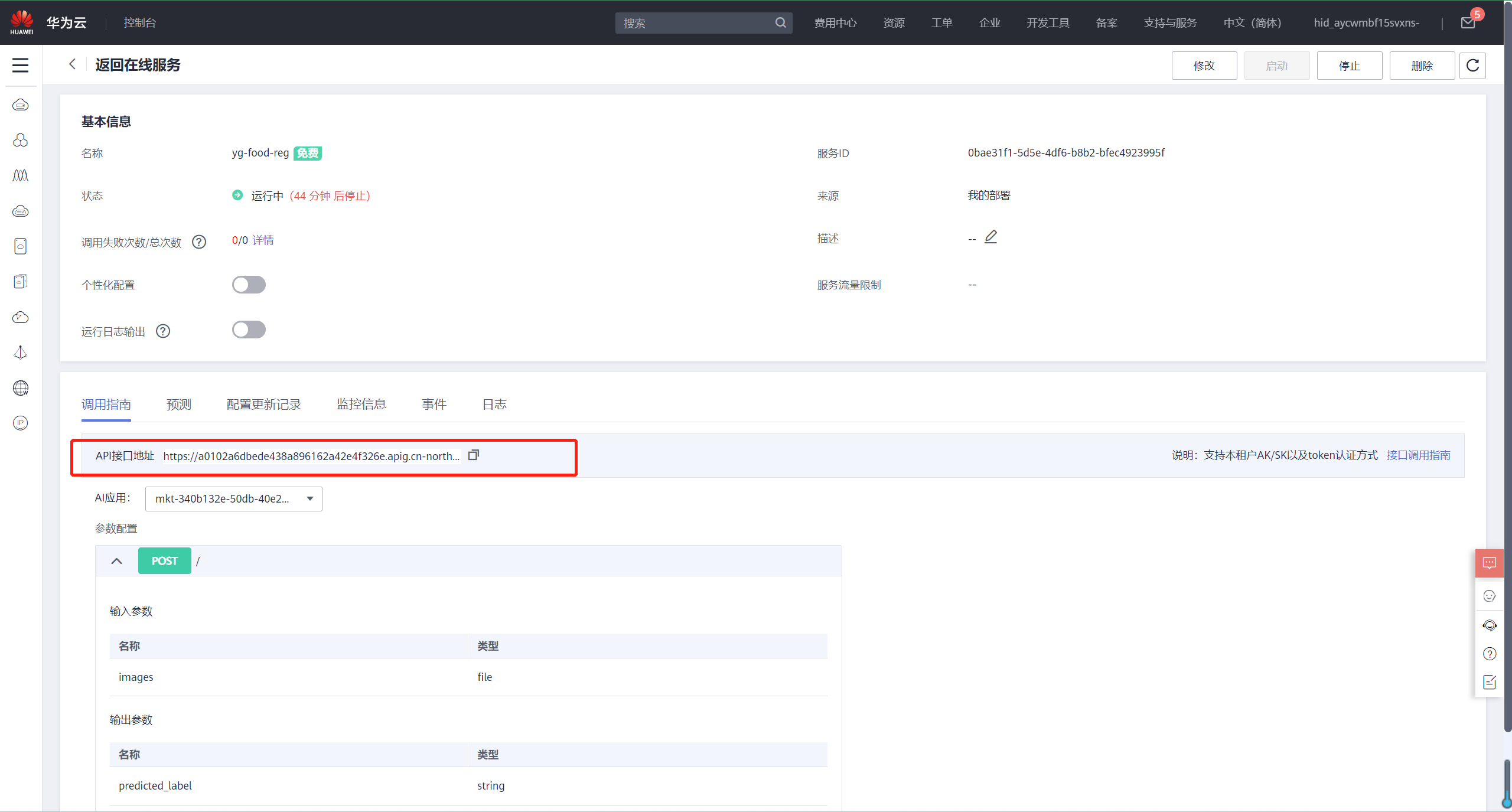
Task: Click the globe icon in the left sidebar
Action: (21, 388)
